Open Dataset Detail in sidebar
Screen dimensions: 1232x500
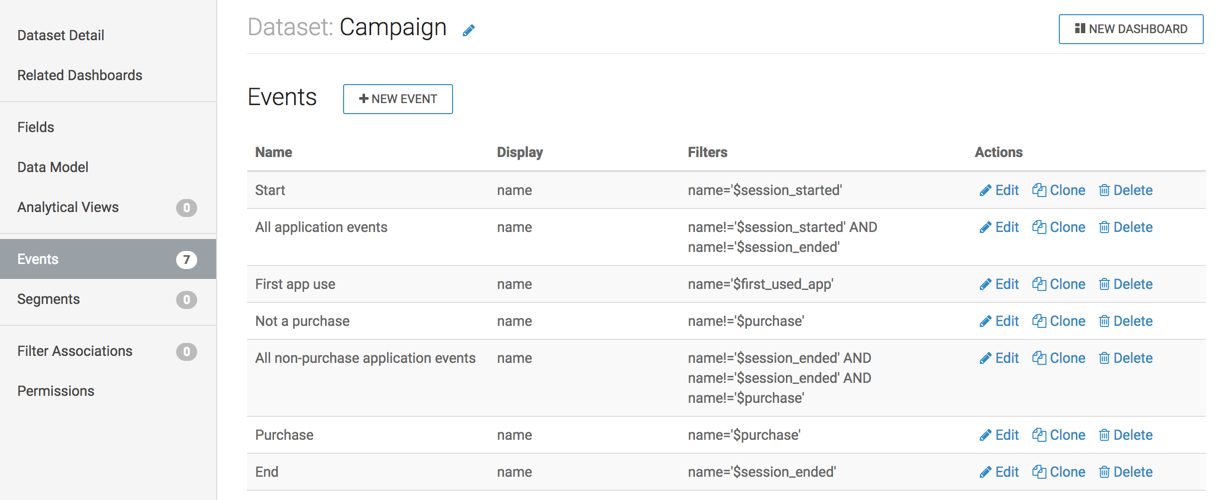tap(61, 35)
